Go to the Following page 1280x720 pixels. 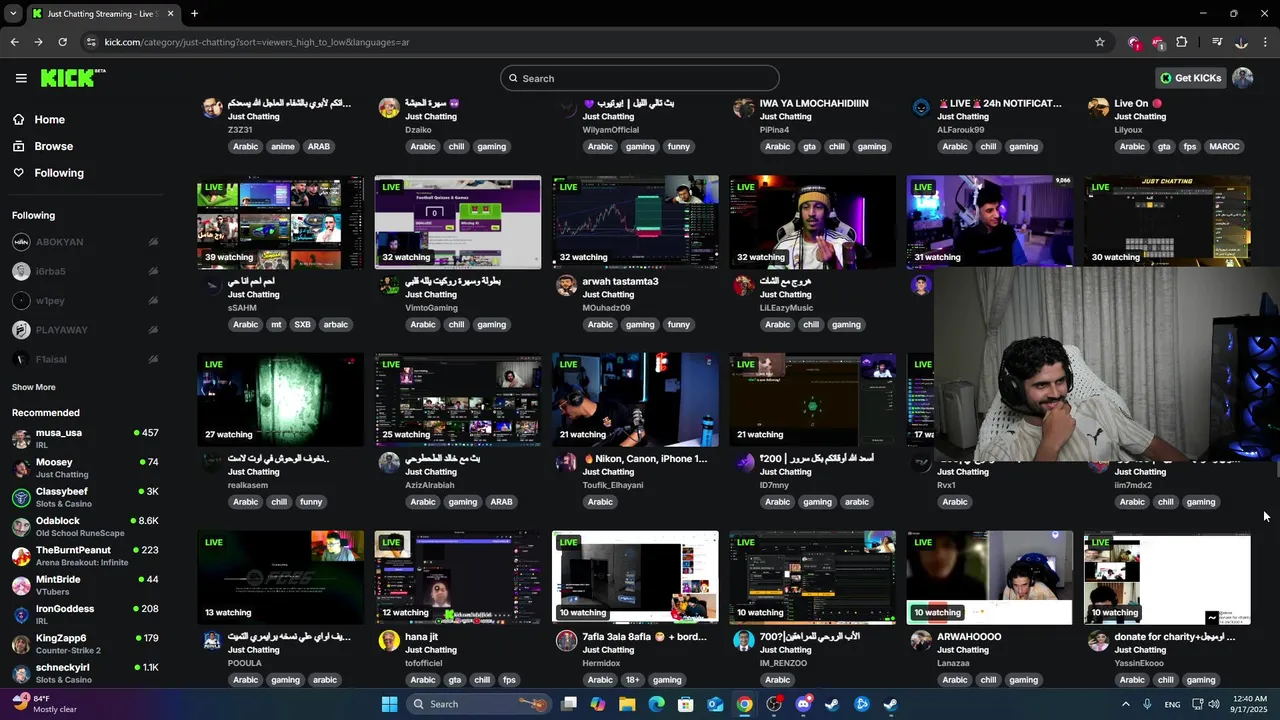pos(59,173)
